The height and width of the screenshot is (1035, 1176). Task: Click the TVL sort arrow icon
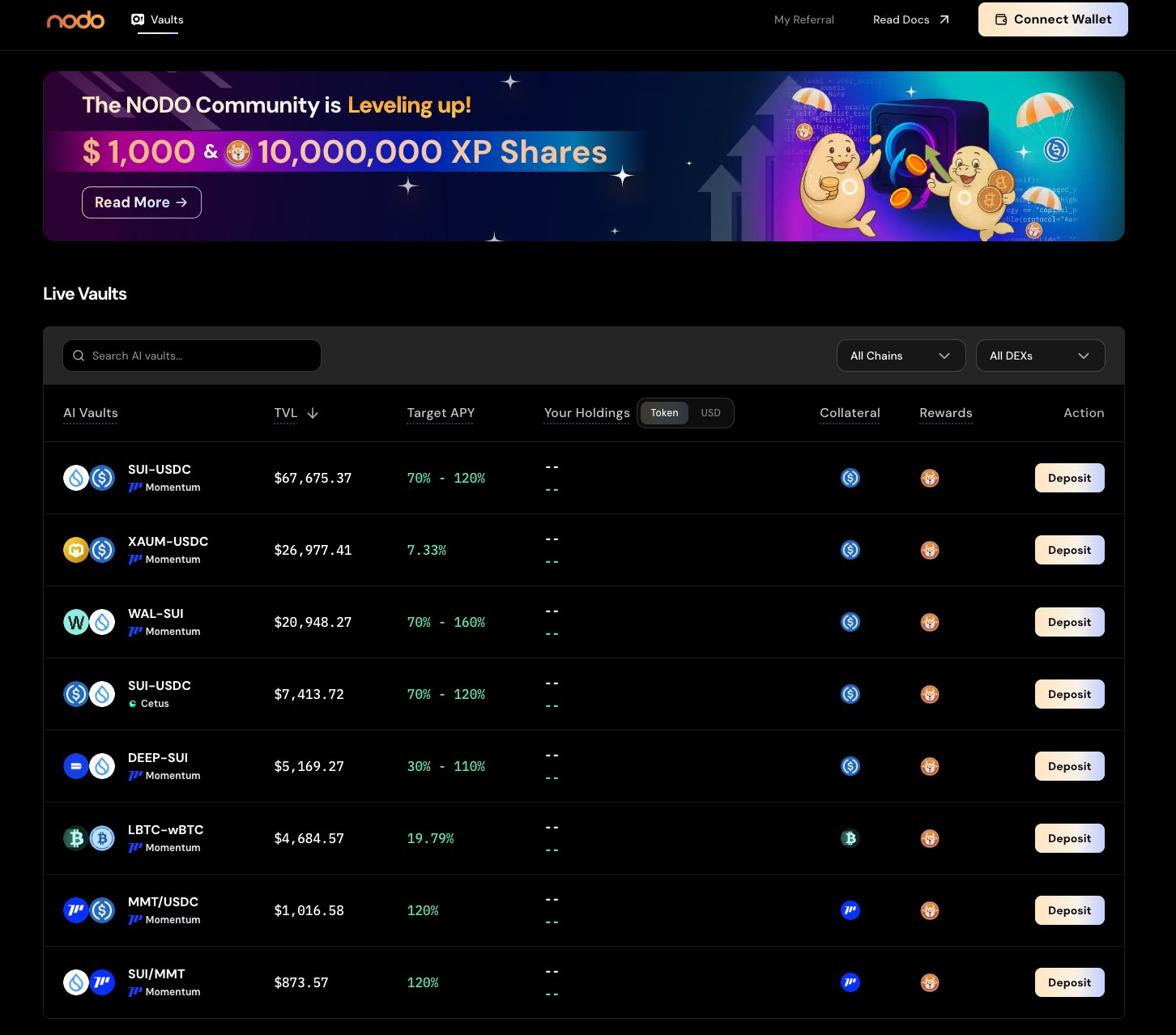[x=313, y=413]
